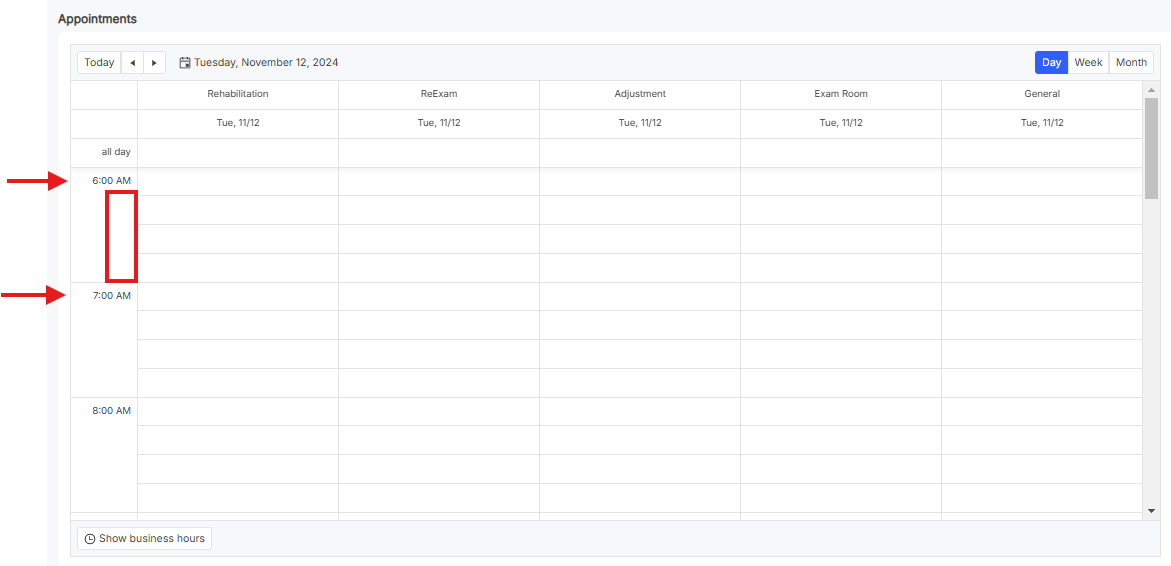Select the Rehabilitation column header
1171x566 pixels.
(x=238, y=94)
